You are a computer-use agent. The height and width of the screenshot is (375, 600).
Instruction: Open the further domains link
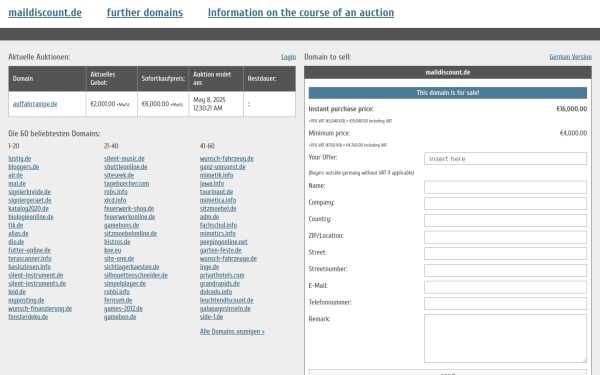pyautogui.click(x=145, y=13)
